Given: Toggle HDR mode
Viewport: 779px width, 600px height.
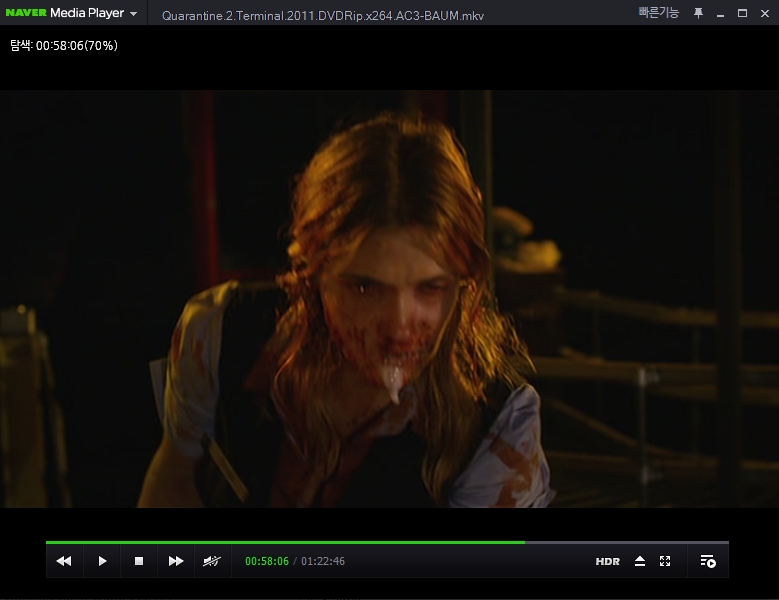Looking at the screenshot, I should point(607,562).
